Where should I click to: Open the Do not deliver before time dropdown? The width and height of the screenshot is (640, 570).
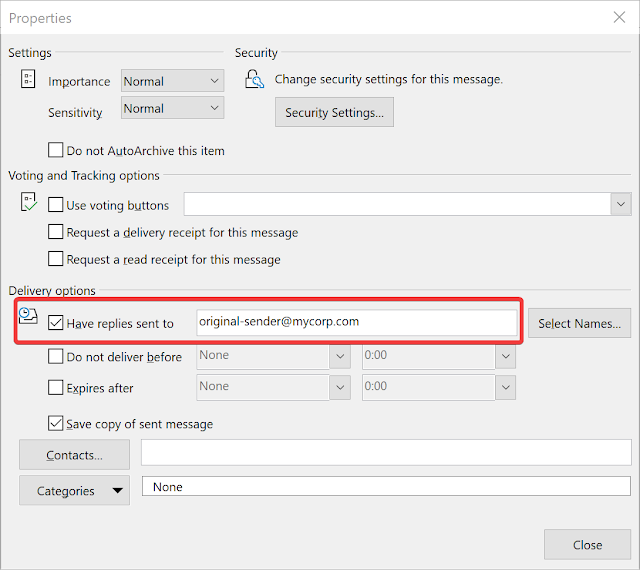click(x=505, y=356)
